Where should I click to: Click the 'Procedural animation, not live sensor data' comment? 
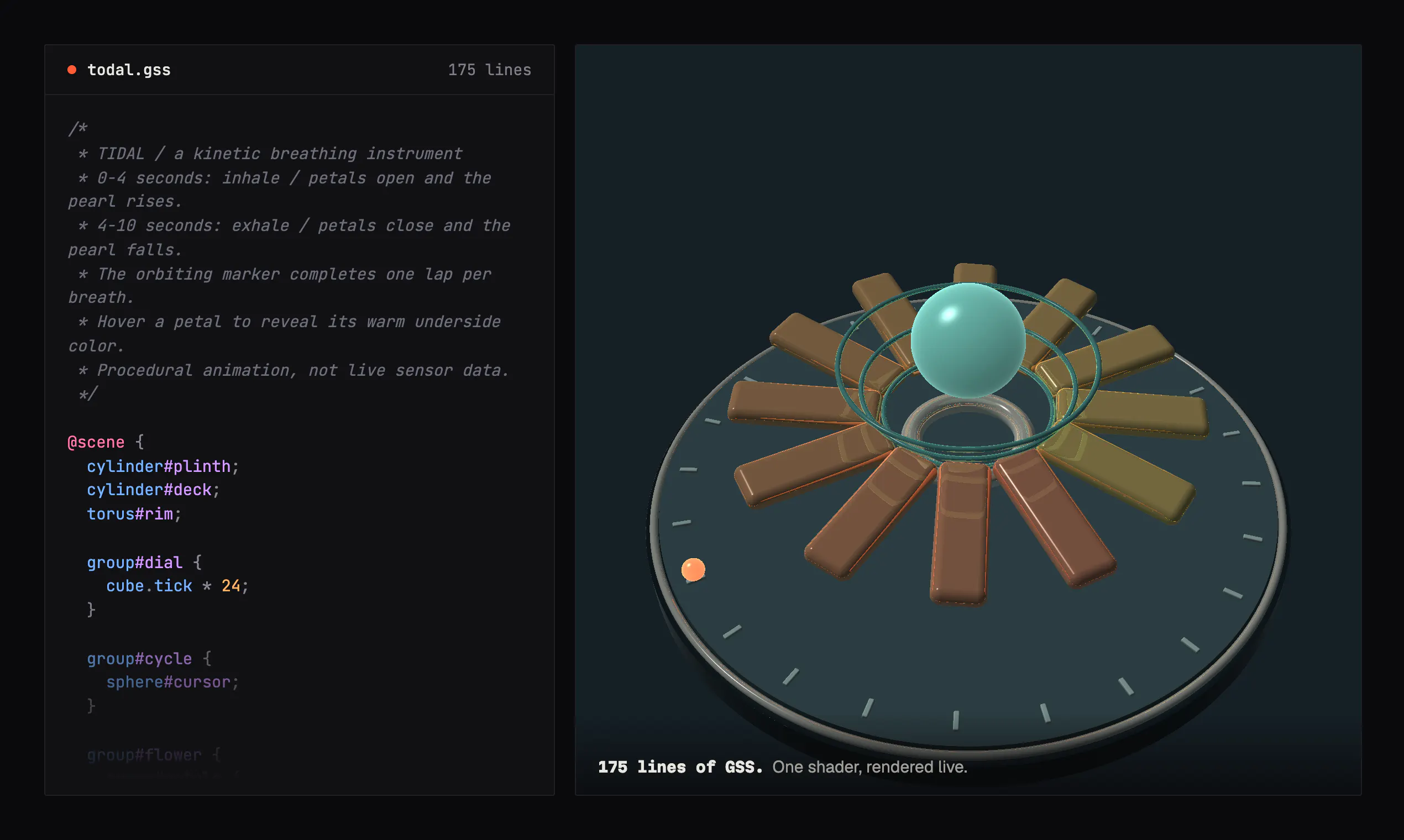point(303,370)
